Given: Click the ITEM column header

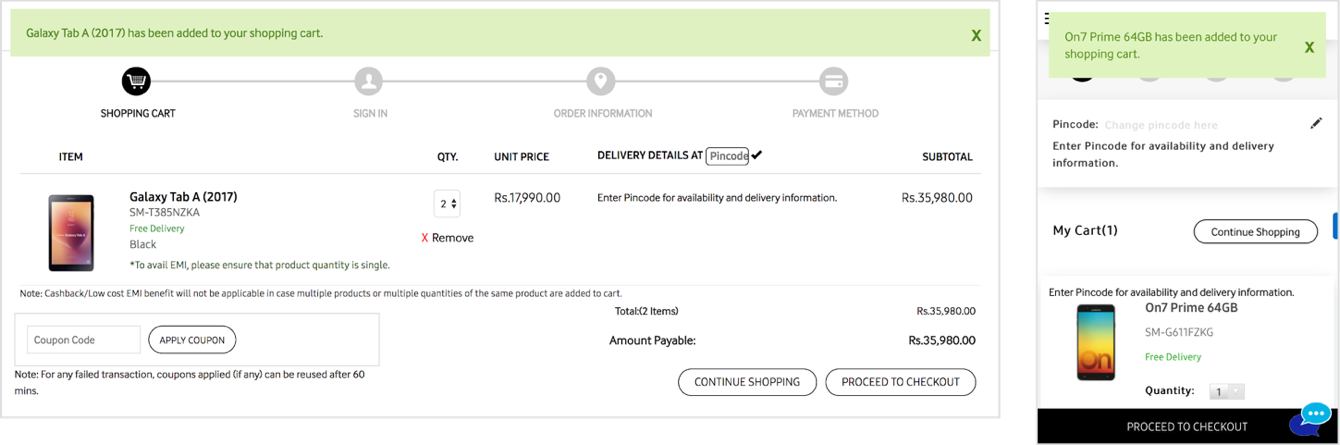Looking at the screenshot, I should point(71,157).
